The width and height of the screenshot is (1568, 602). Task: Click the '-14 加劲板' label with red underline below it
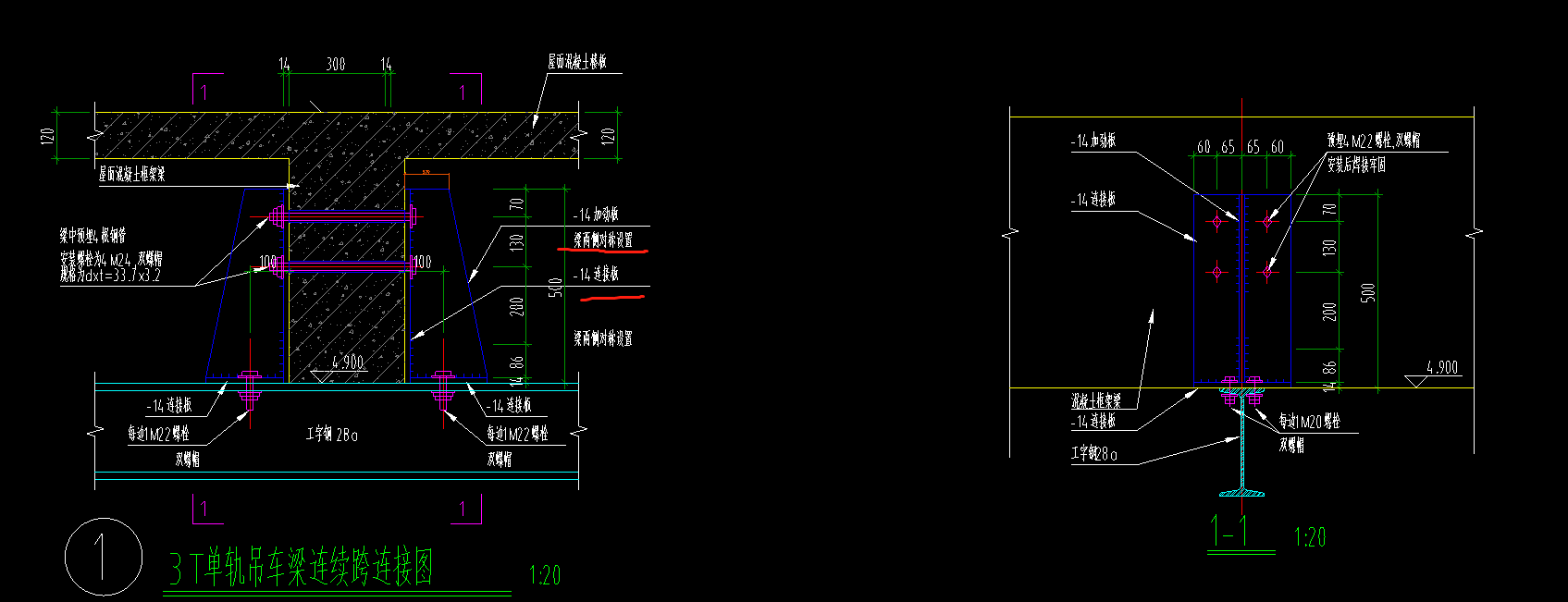[596, 215]
